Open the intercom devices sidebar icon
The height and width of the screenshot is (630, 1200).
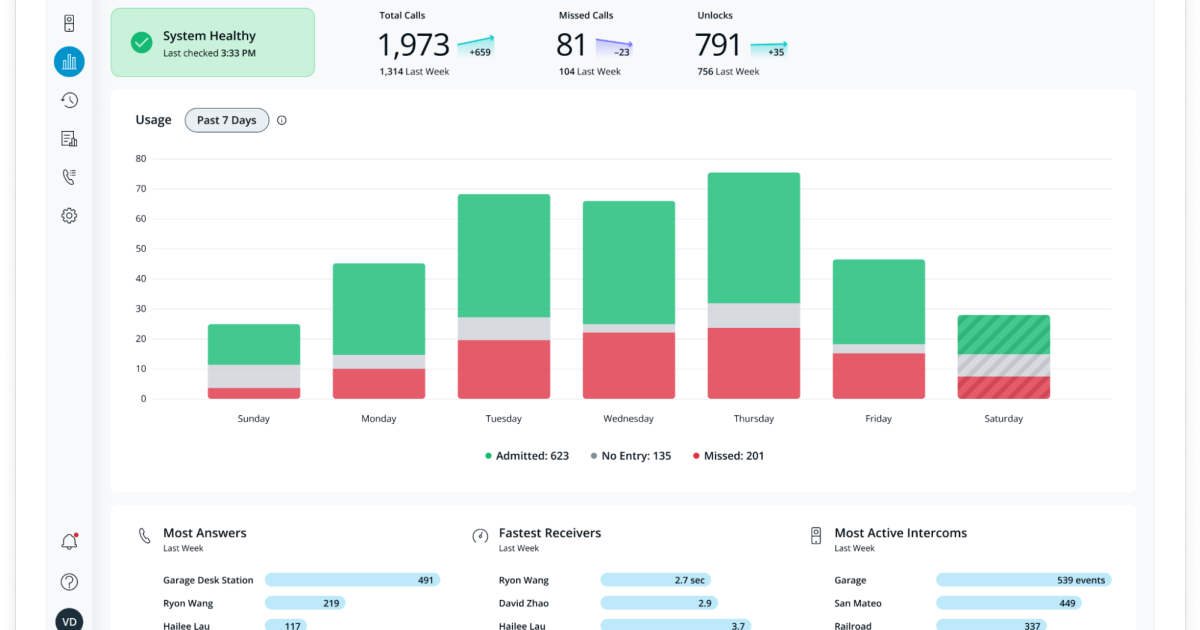[x=69, y=23]
